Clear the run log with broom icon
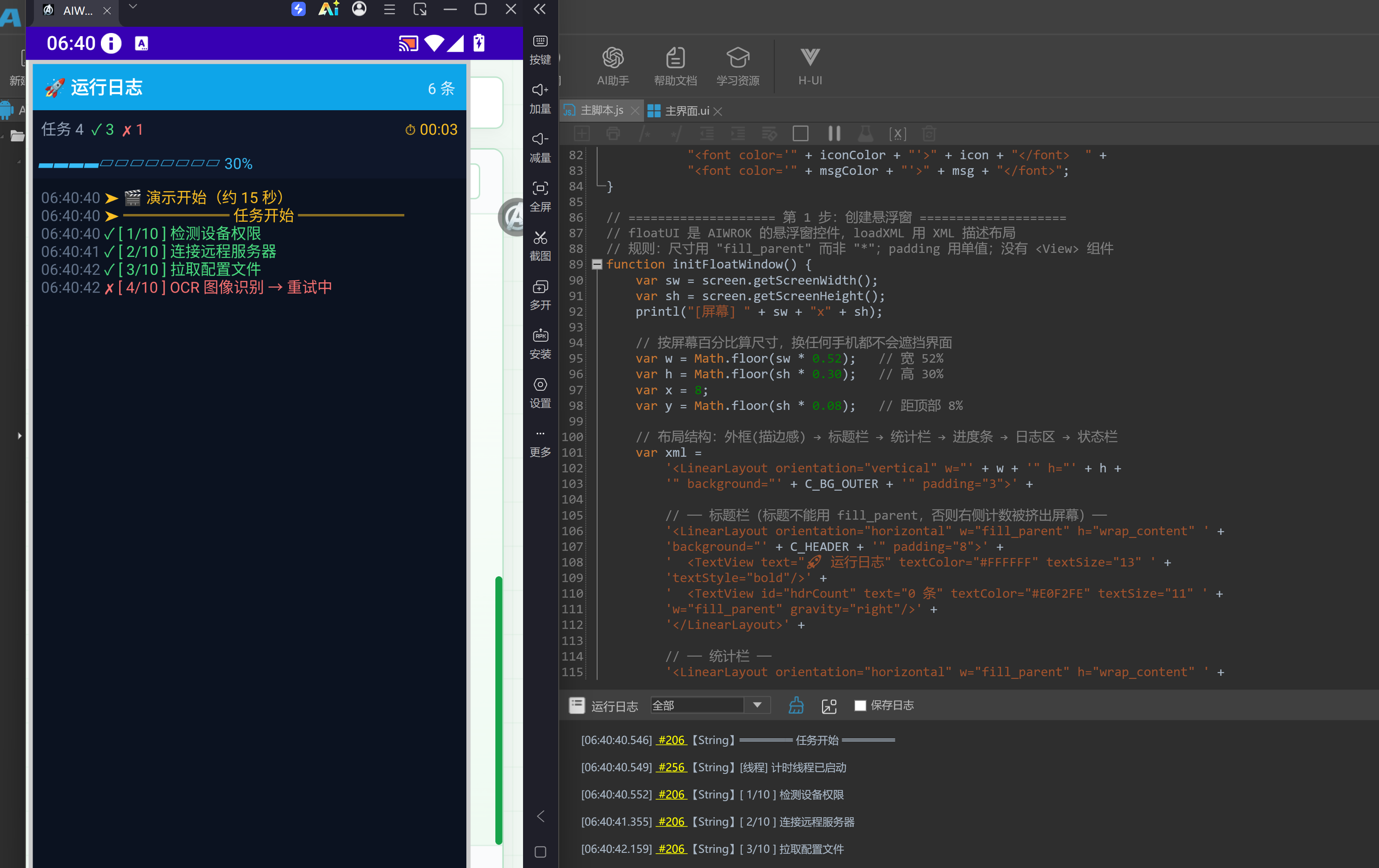The height and width of the screenshot is (868, 1379). 796,705
